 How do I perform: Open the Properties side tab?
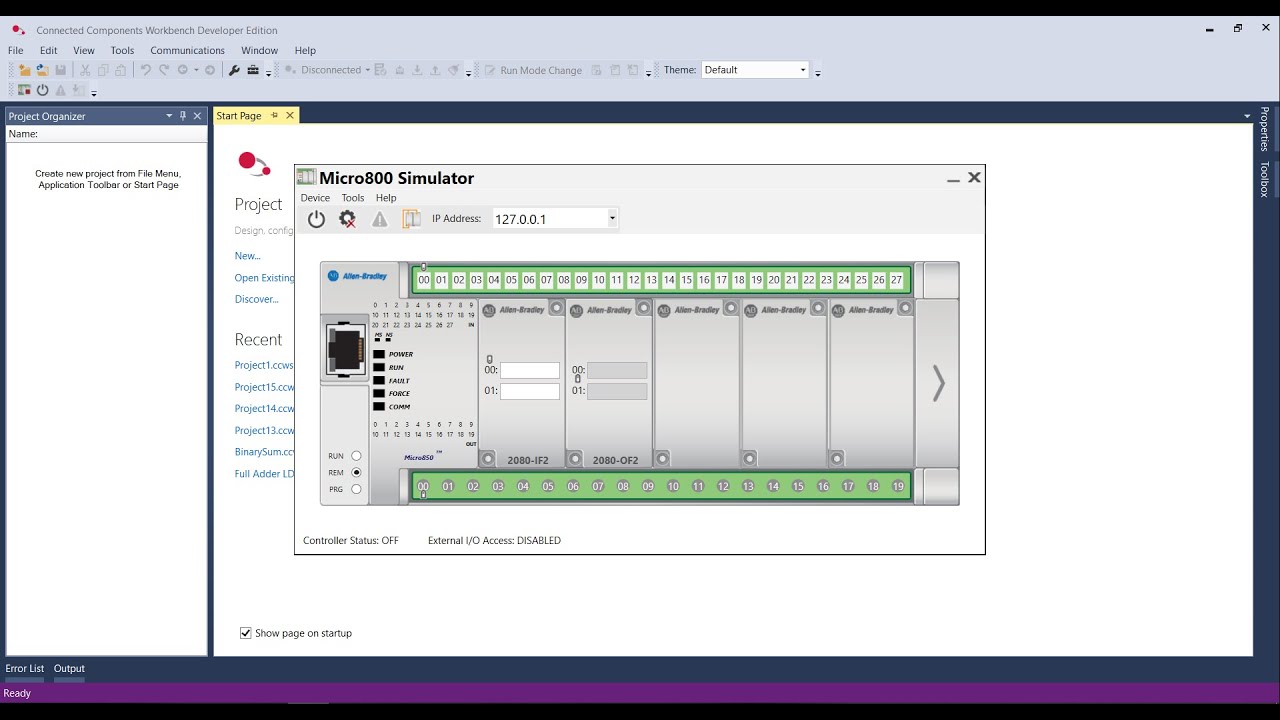point(1265,129)
